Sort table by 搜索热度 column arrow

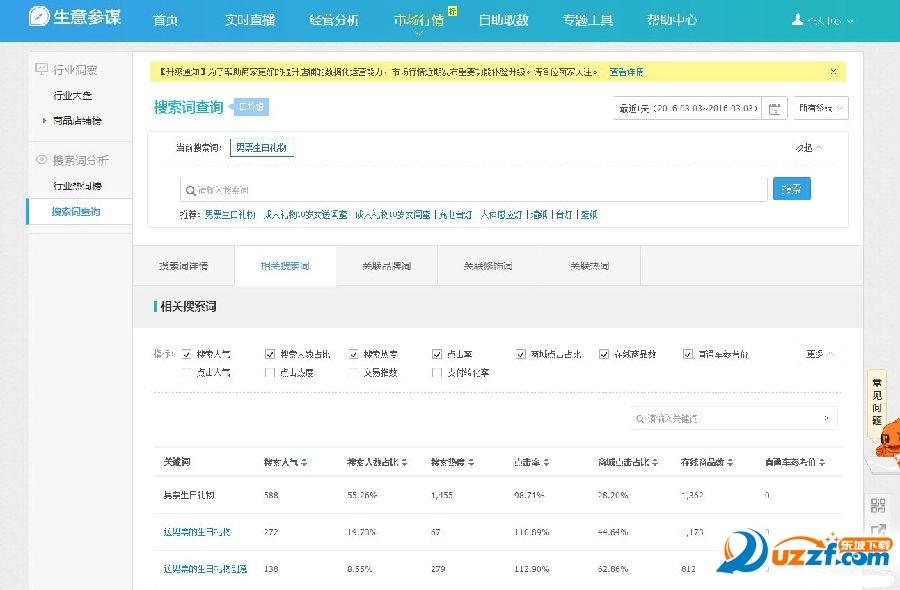point(471,462)
